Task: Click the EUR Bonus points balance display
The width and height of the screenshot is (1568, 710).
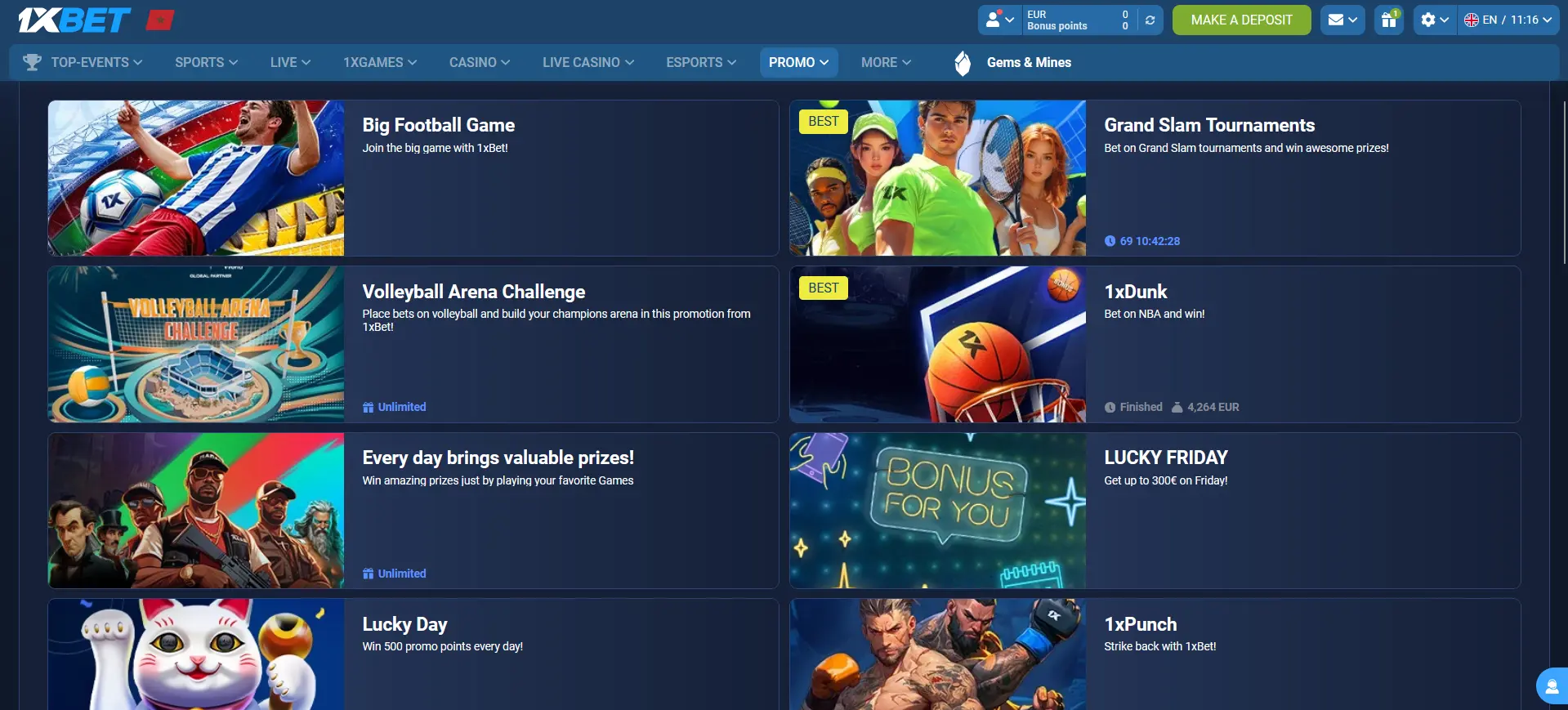Action: coord(1078,20)
